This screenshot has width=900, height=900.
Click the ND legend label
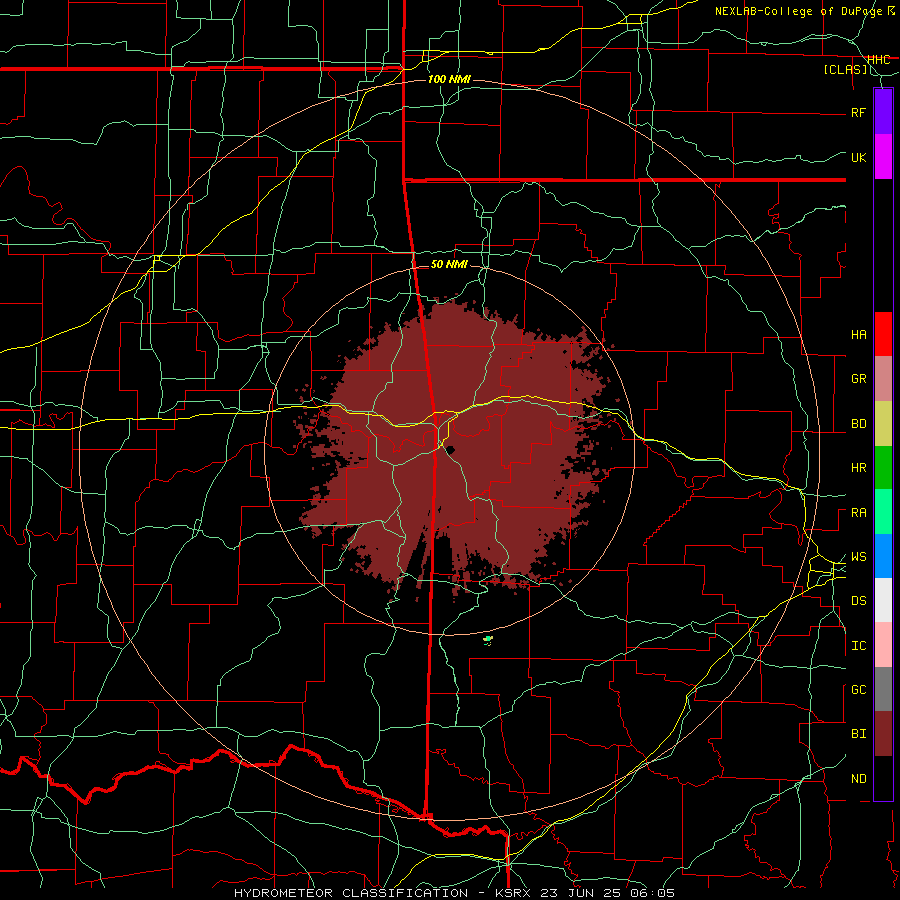click(x=859, y=779)
